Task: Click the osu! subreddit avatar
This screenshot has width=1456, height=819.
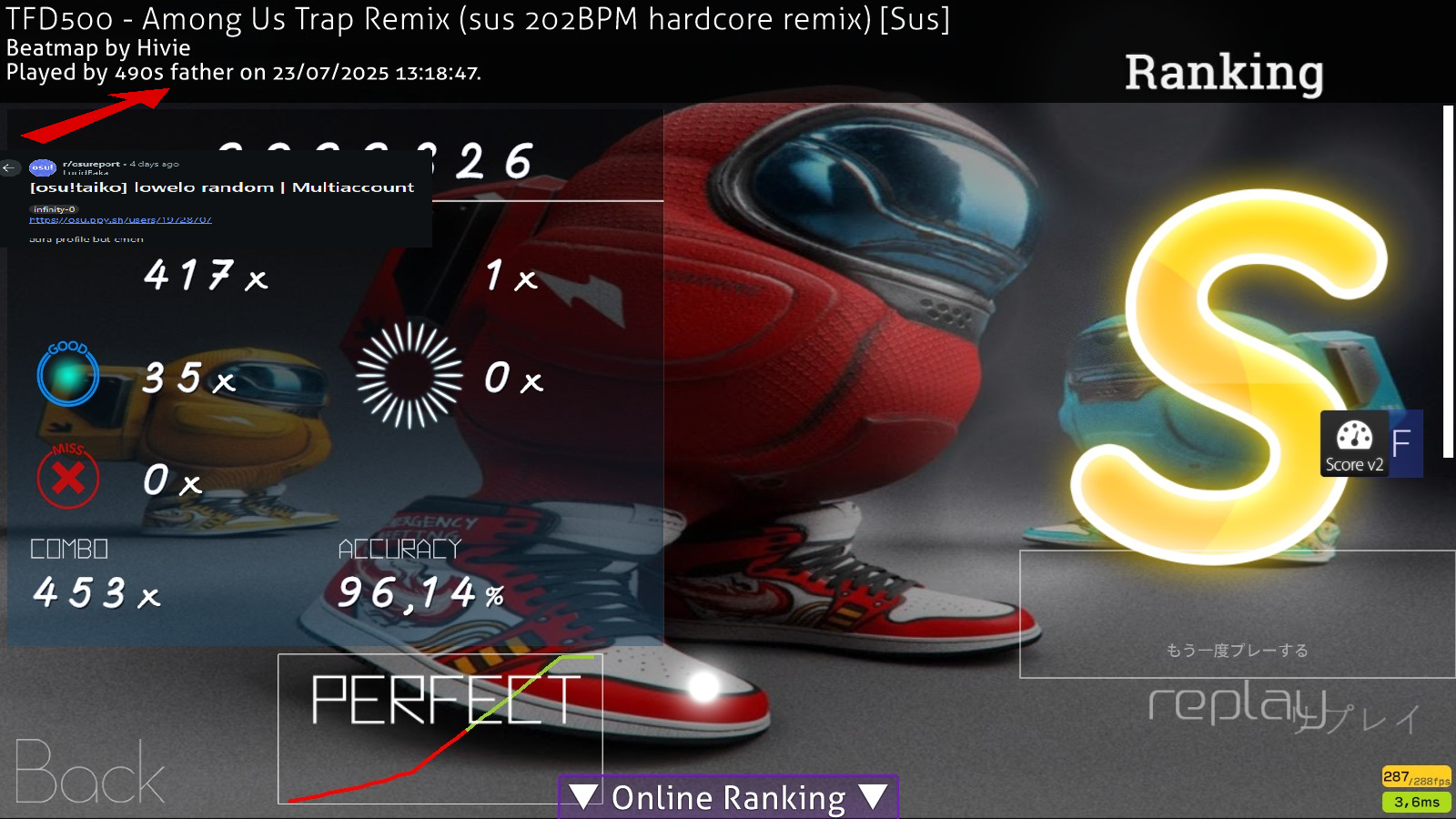Action: click(43, 167)
